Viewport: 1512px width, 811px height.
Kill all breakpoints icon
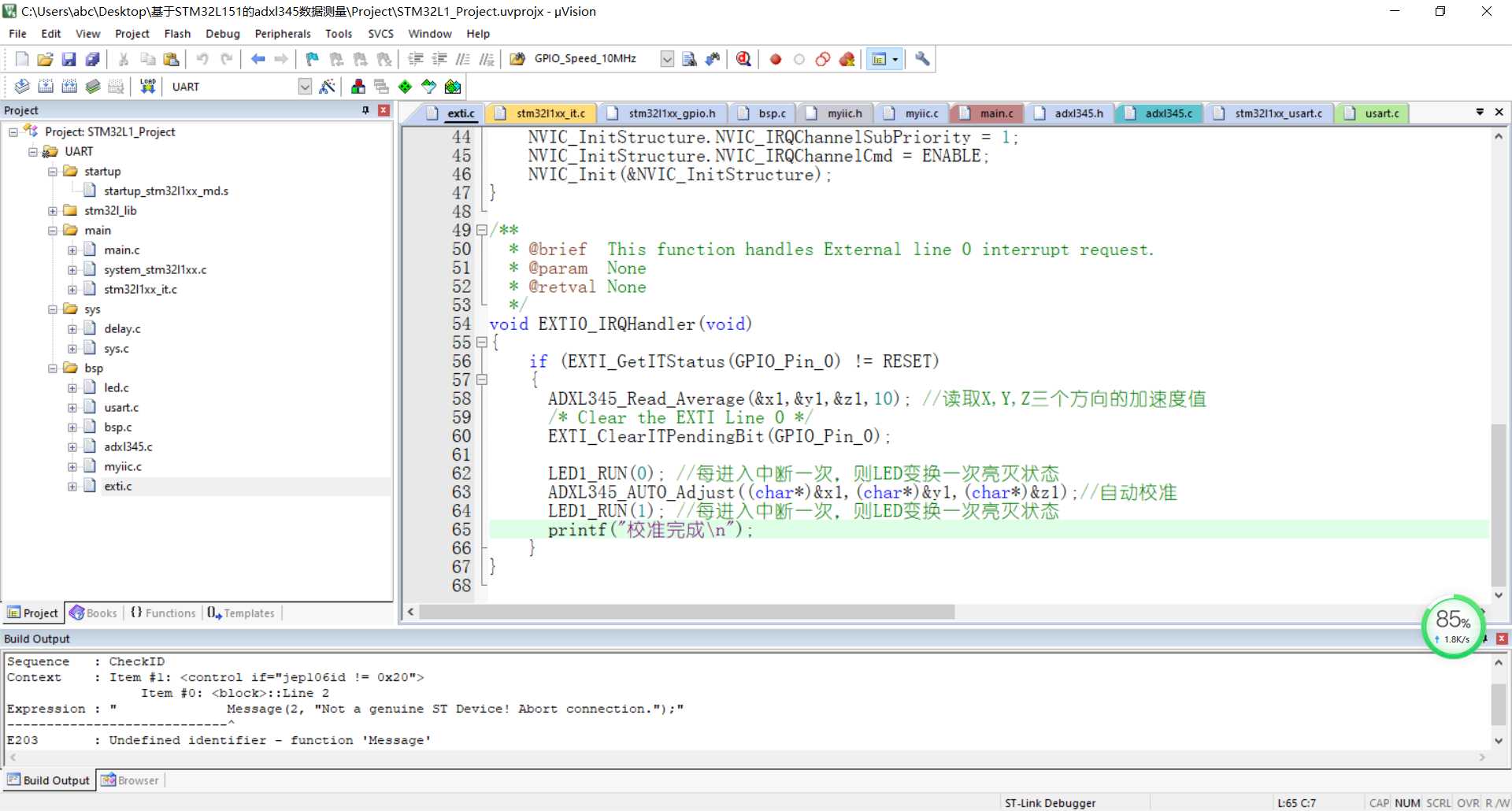coord(847,59)
